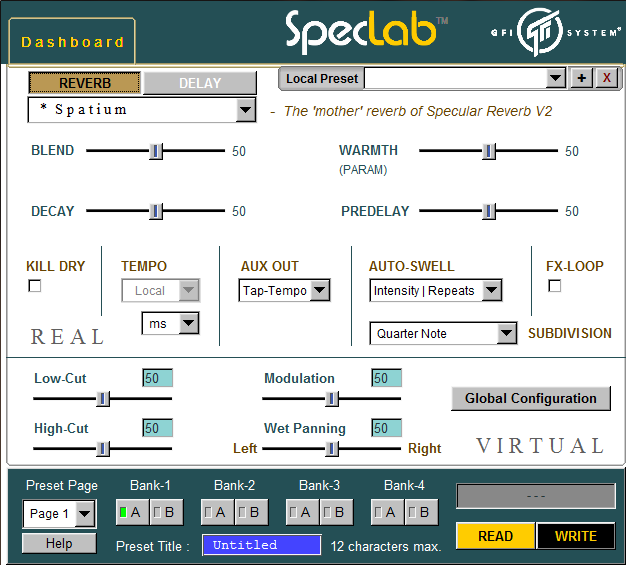
Task: Click the 'mother' reverb description text
Action: (x=418, y=111)
